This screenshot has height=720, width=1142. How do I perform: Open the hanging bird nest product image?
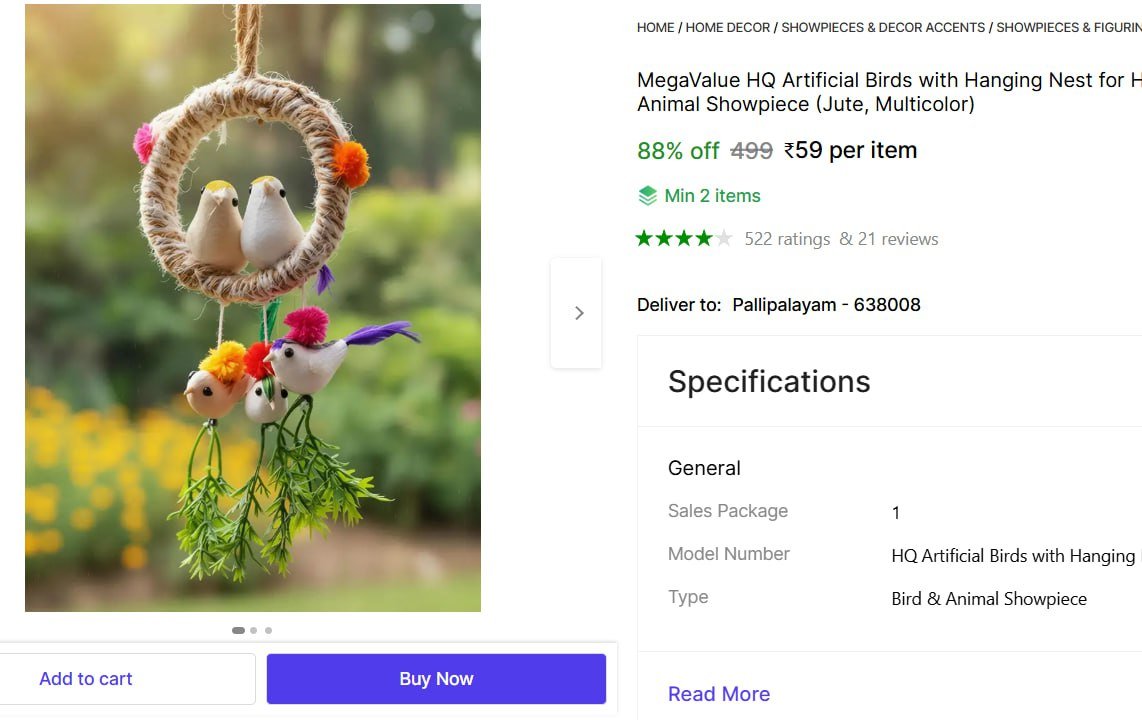point(253,308)
